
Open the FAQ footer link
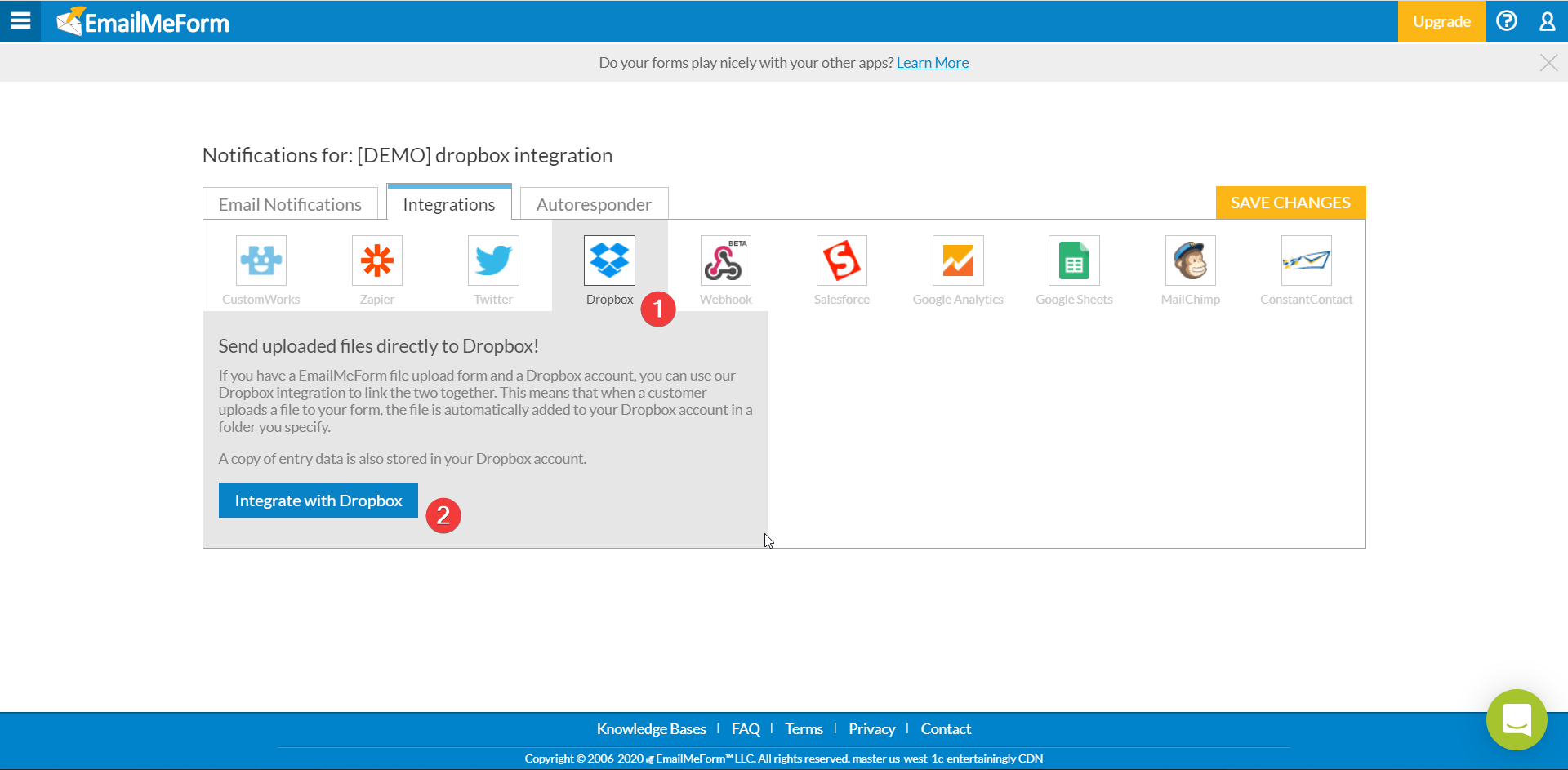pos(746,729)
